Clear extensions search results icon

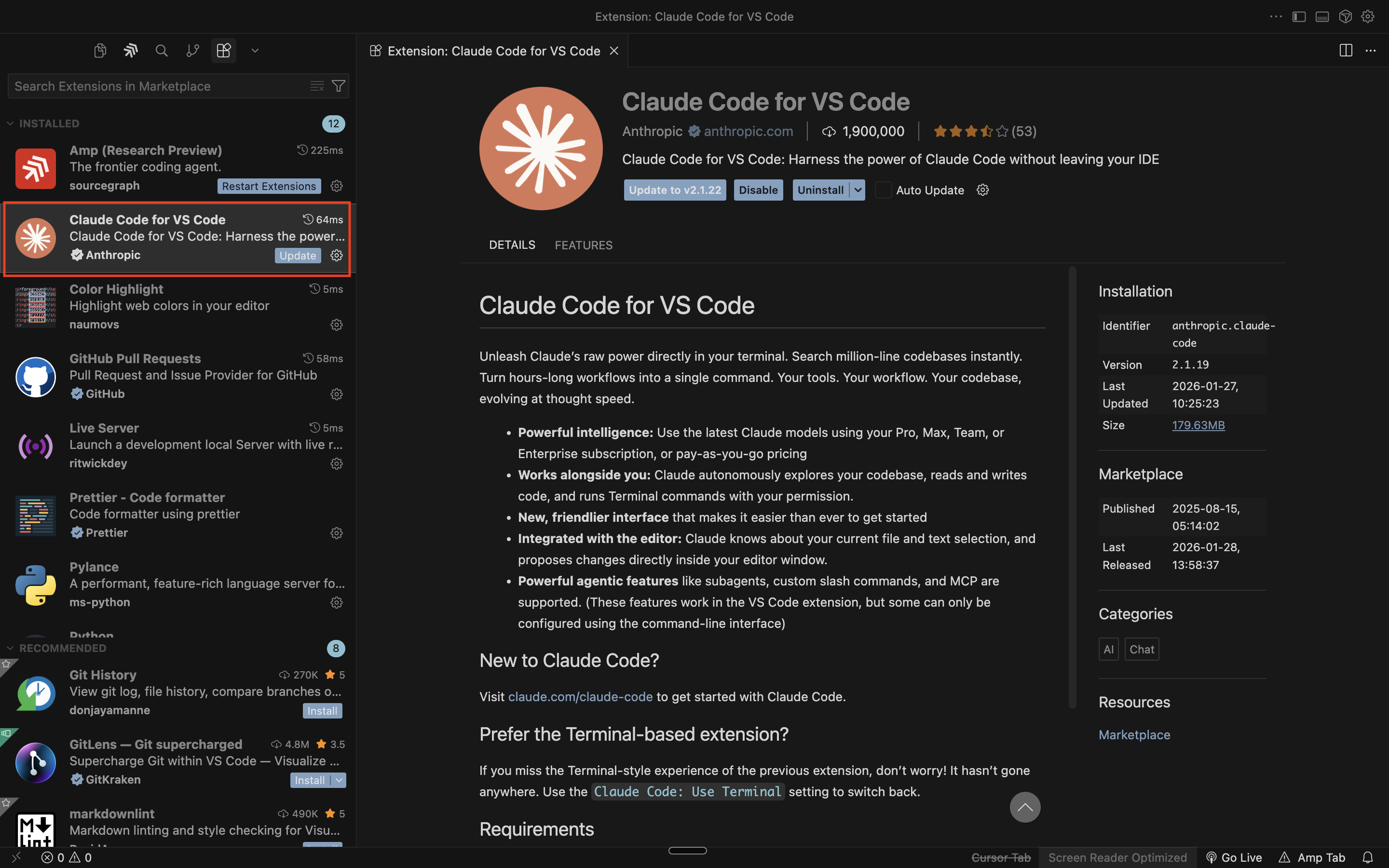click(x=317, y=86)
